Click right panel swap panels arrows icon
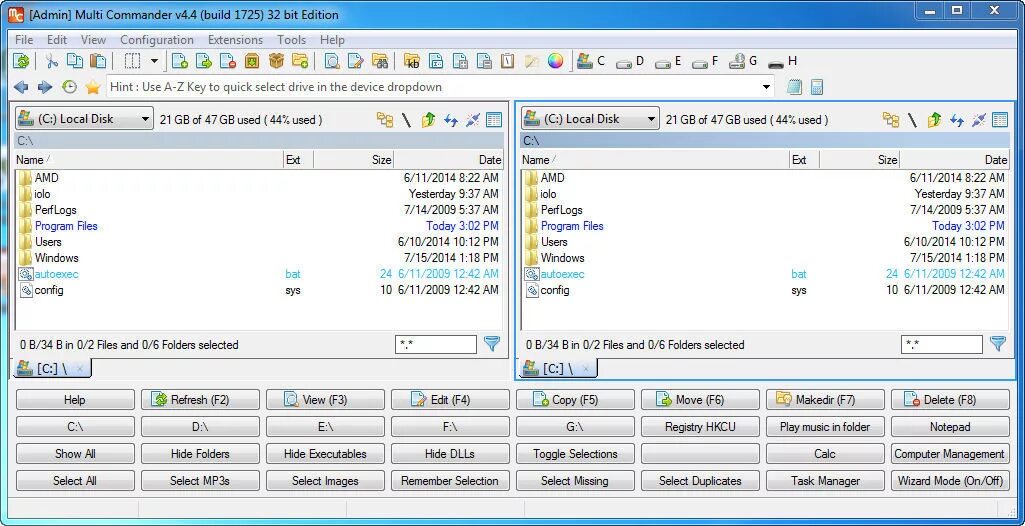 pos(957,120)
